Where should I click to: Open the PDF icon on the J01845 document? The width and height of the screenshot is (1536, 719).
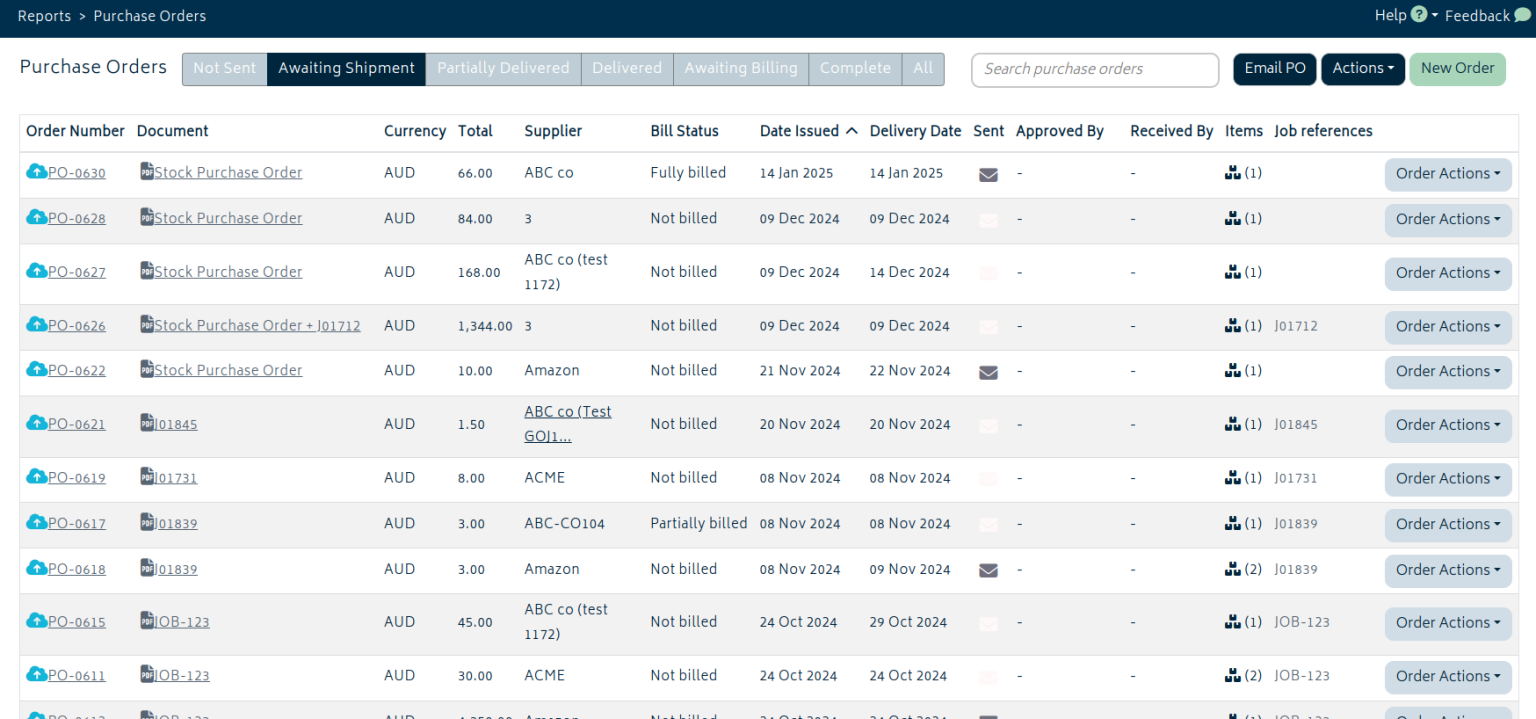(x=146, y=424)
